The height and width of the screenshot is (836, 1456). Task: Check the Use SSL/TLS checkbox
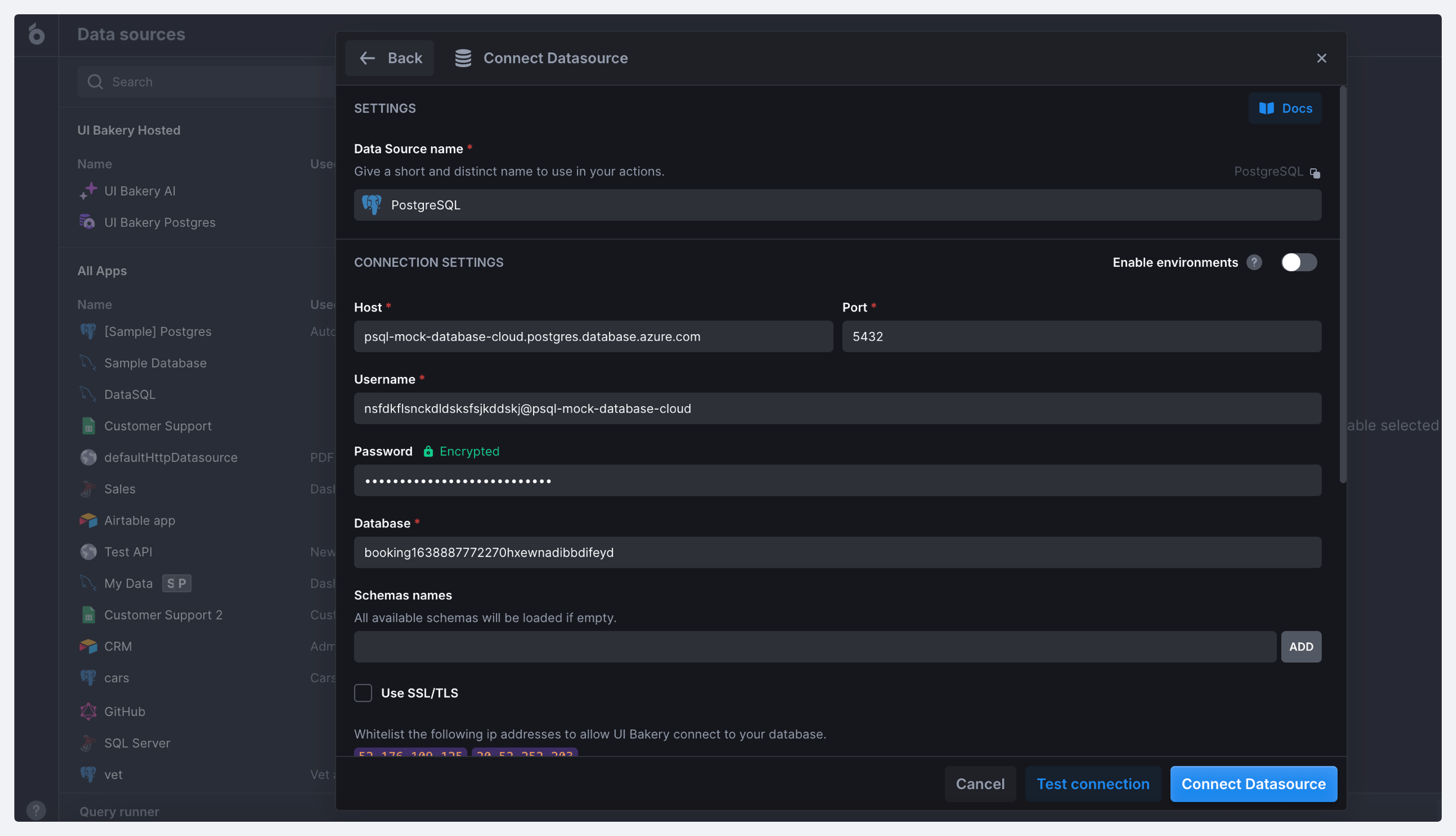pyautogui.click(x=363, y=693)
